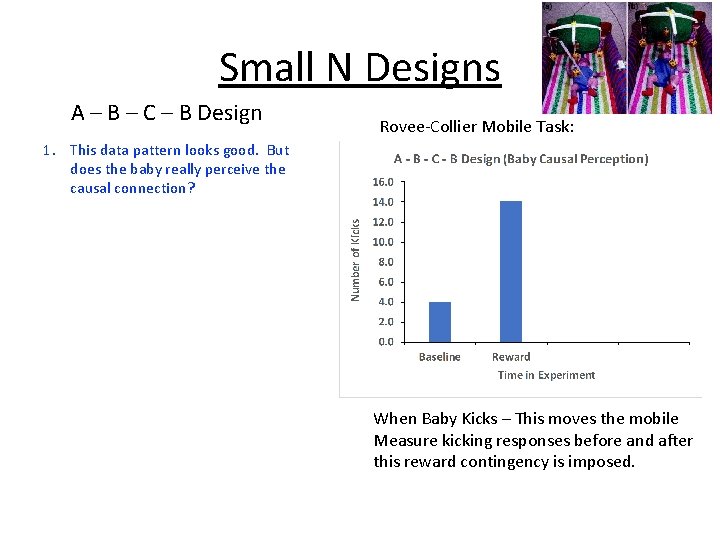720x540 pixels.
Task: Click the Reward bar in the chart
Action: click(x=511, y=271)
